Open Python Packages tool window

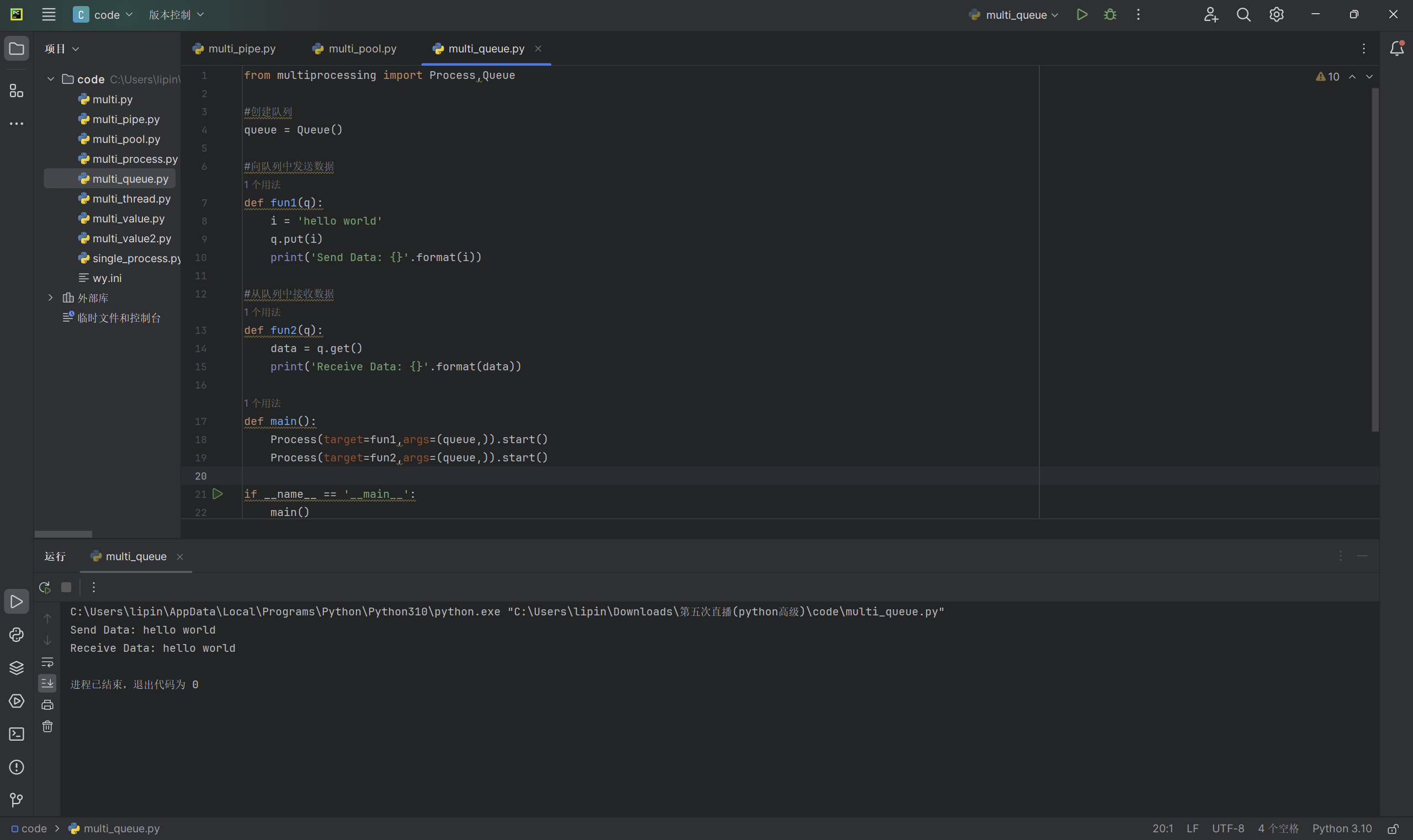[x=17, y=635]
